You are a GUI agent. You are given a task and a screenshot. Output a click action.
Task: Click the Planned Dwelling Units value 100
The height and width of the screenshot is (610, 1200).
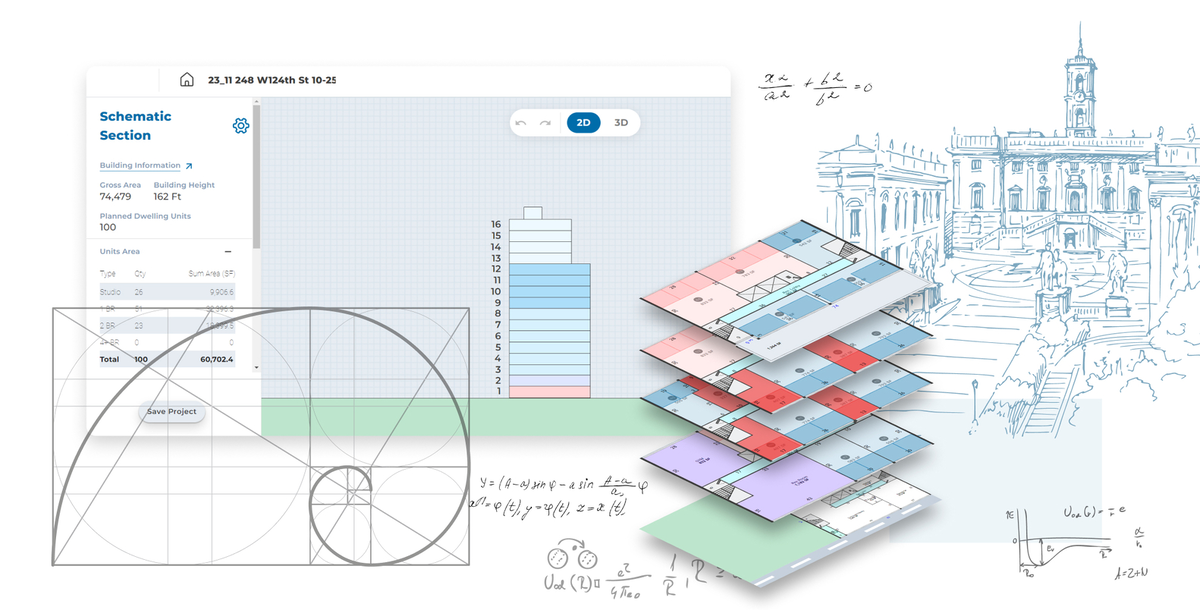[108, 227]
